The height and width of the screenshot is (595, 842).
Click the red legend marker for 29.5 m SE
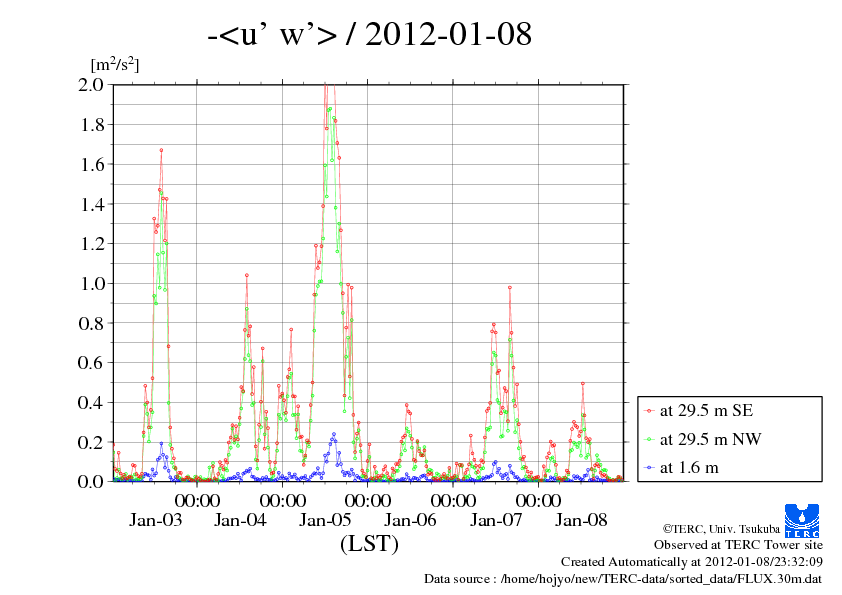pyautogui.click(x=650, y=411)
